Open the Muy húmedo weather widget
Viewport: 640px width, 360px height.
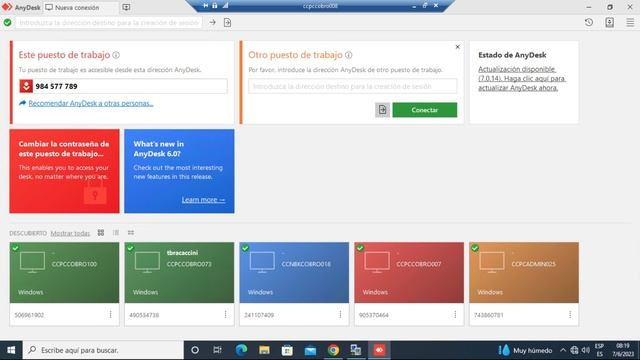tap(525, 350)
